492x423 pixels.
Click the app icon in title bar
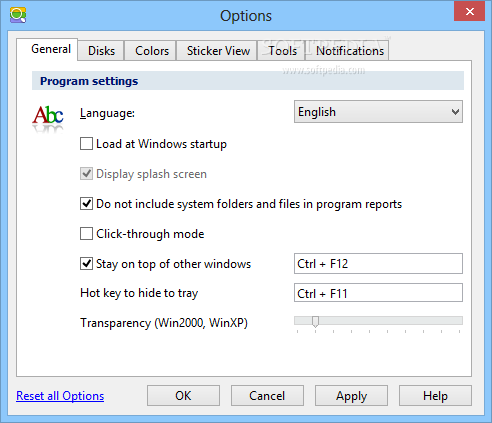(18, 15)
